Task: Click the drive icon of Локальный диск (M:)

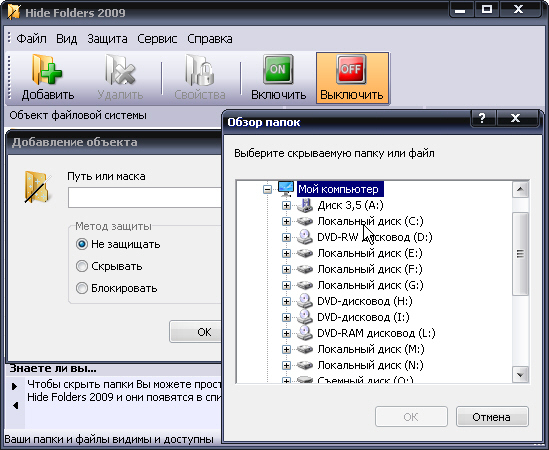Action: click(305, 349)
